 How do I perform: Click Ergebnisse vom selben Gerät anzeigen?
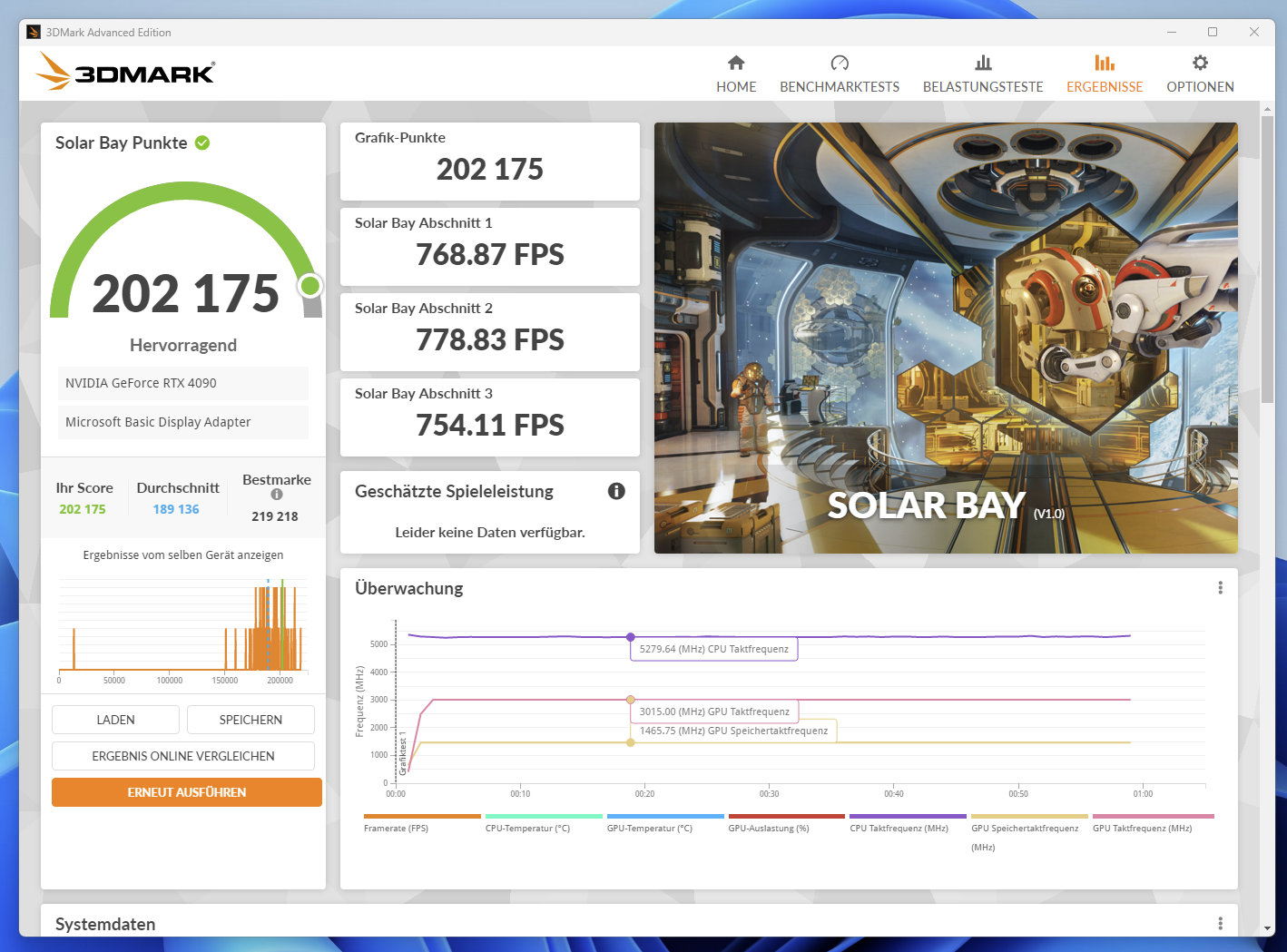click(x=183, y=555)
